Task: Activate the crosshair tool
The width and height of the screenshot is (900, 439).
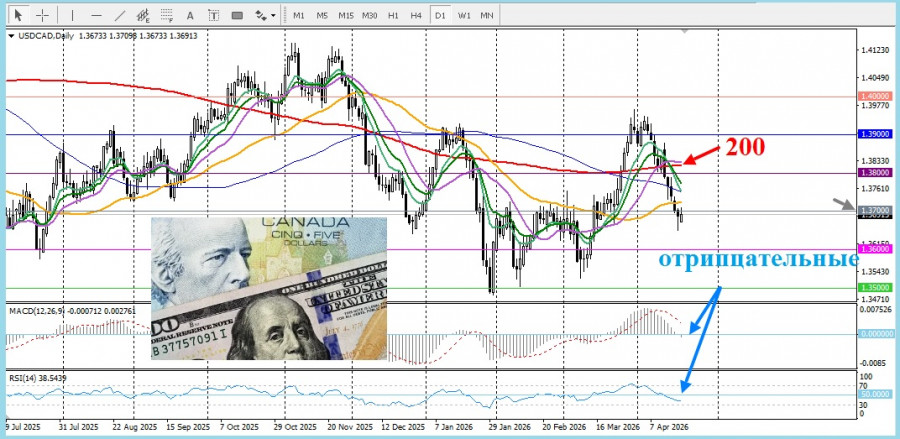Action: point(42,15)
